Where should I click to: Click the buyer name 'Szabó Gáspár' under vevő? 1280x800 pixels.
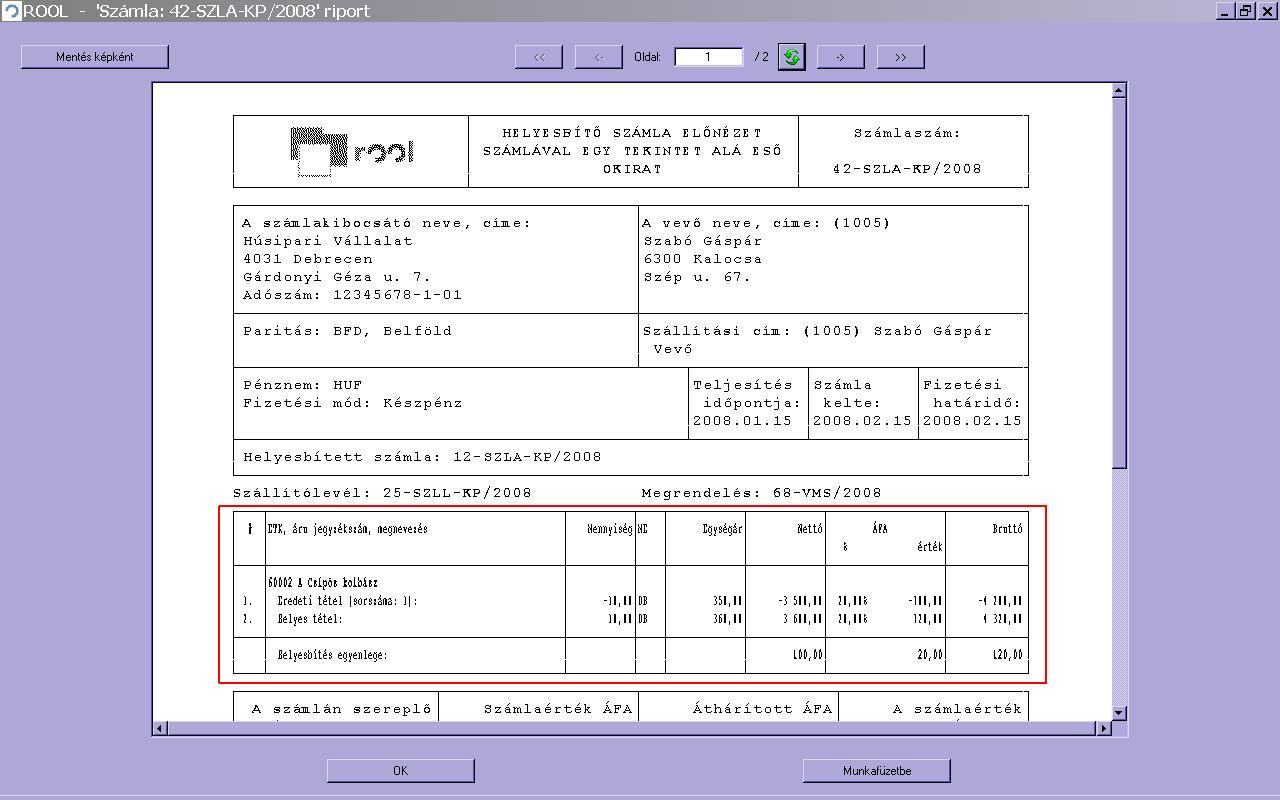[702, 241]
